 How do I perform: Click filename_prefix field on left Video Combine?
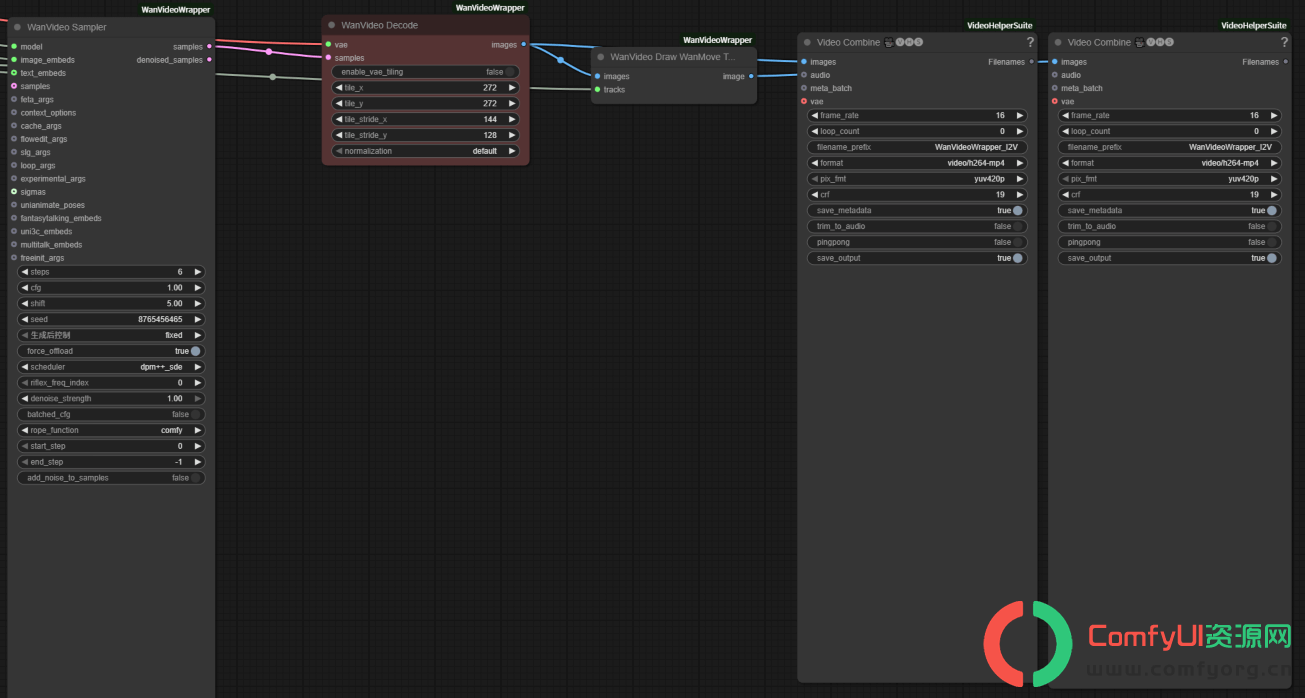[917, 147]
